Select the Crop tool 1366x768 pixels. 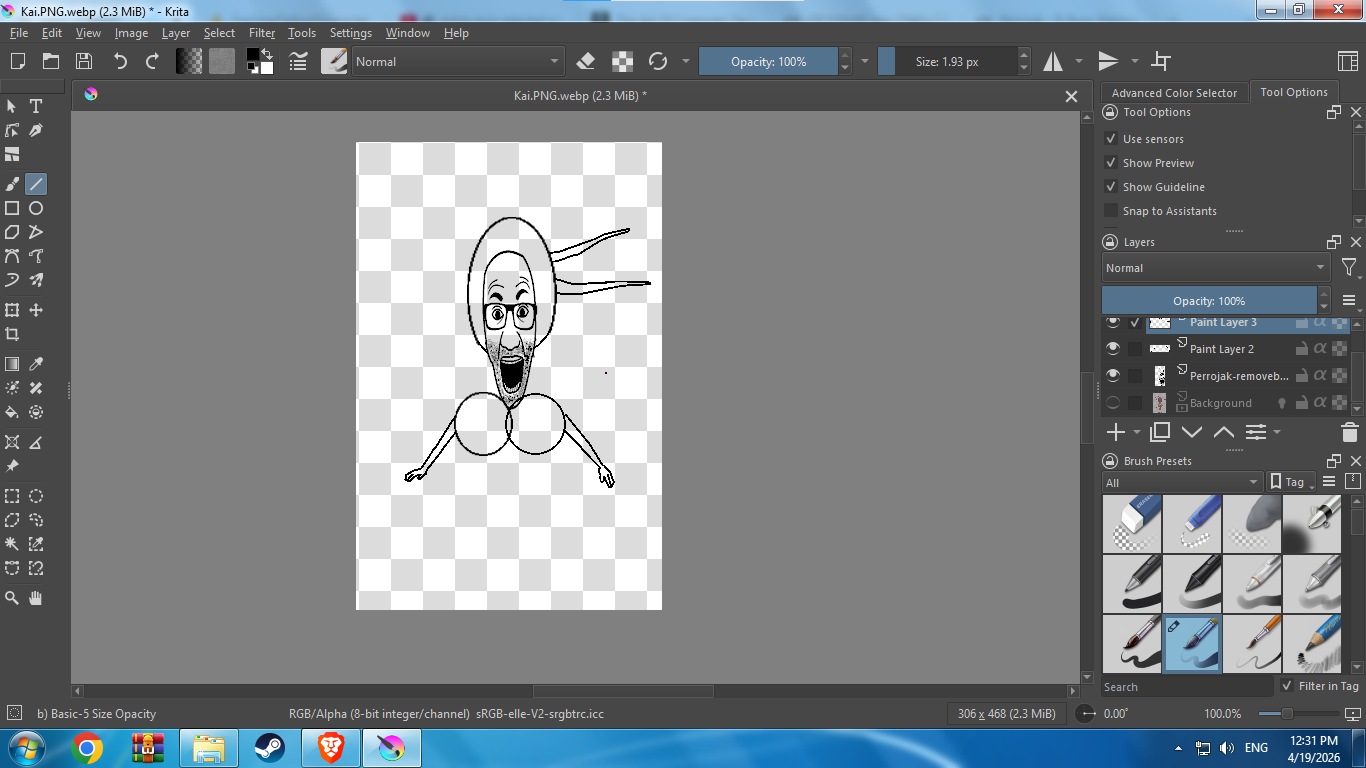point(12,334)
